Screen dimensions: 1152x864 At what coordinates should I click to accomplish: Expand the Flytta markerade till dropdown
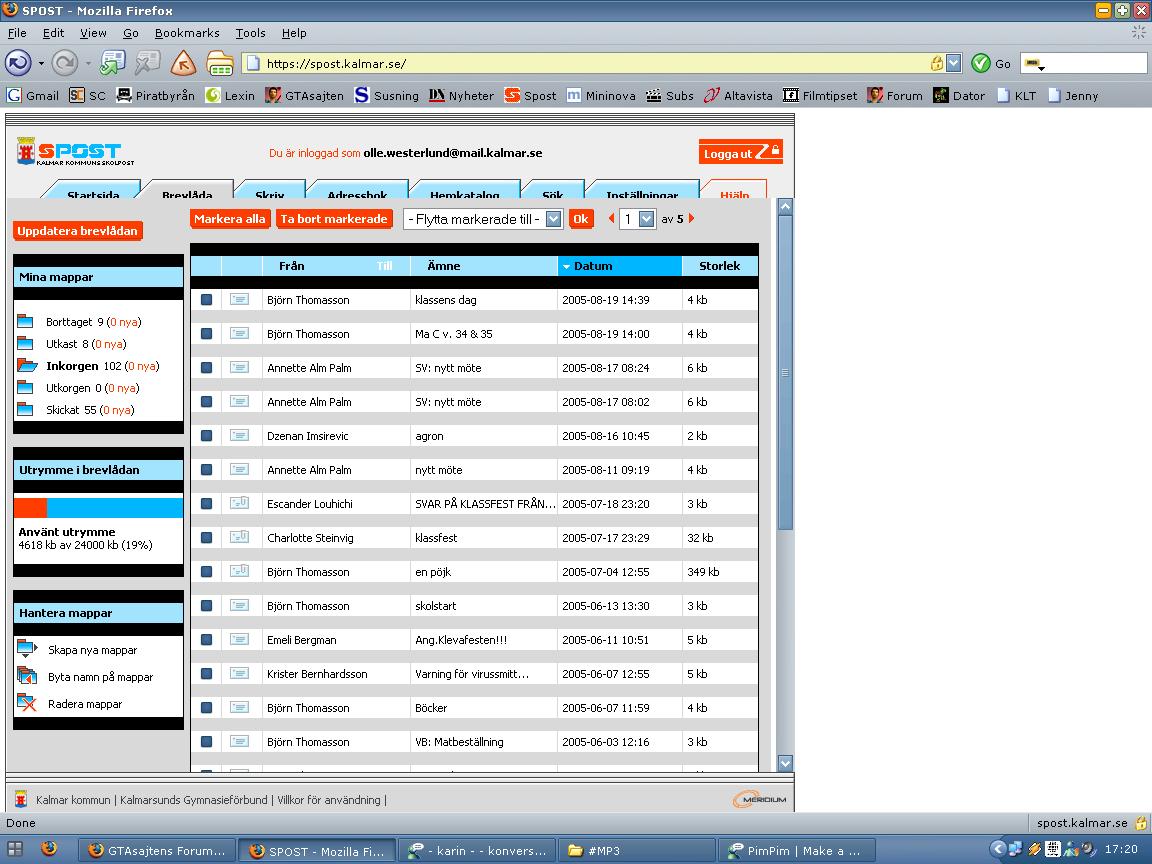click(554, 219)
